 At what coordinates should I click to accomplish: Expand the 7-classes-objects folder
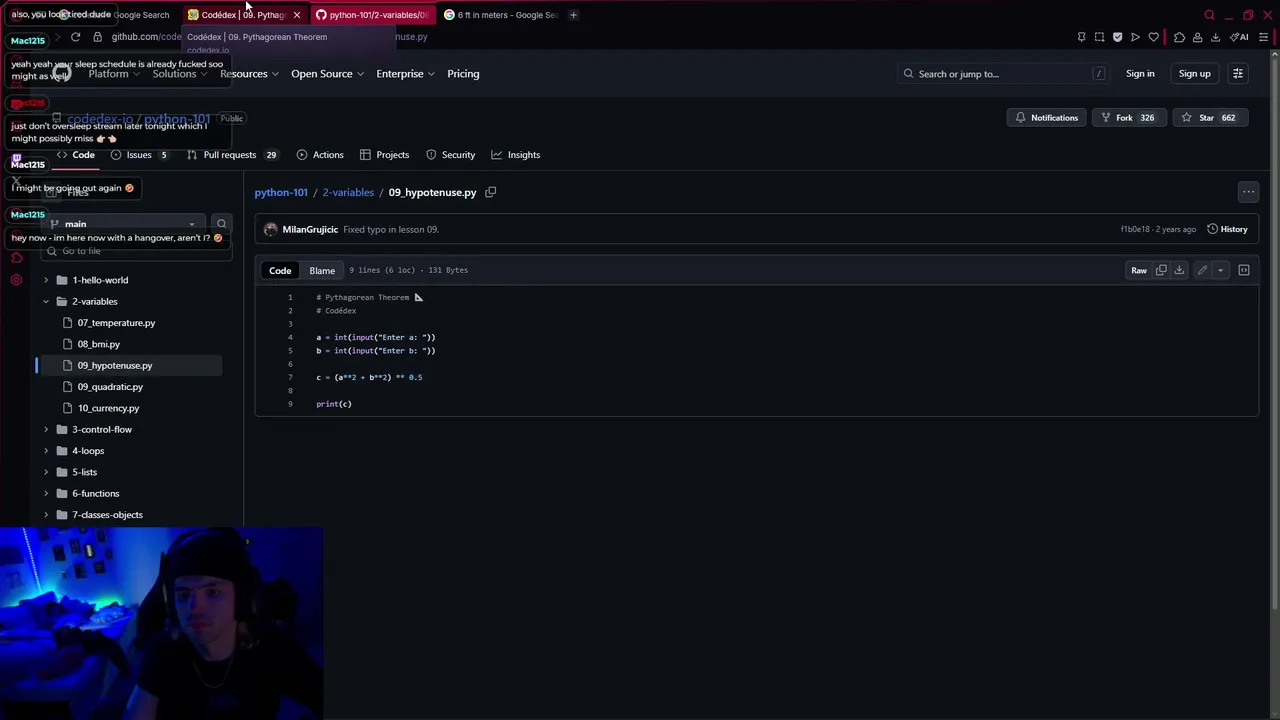pos(46,515)
